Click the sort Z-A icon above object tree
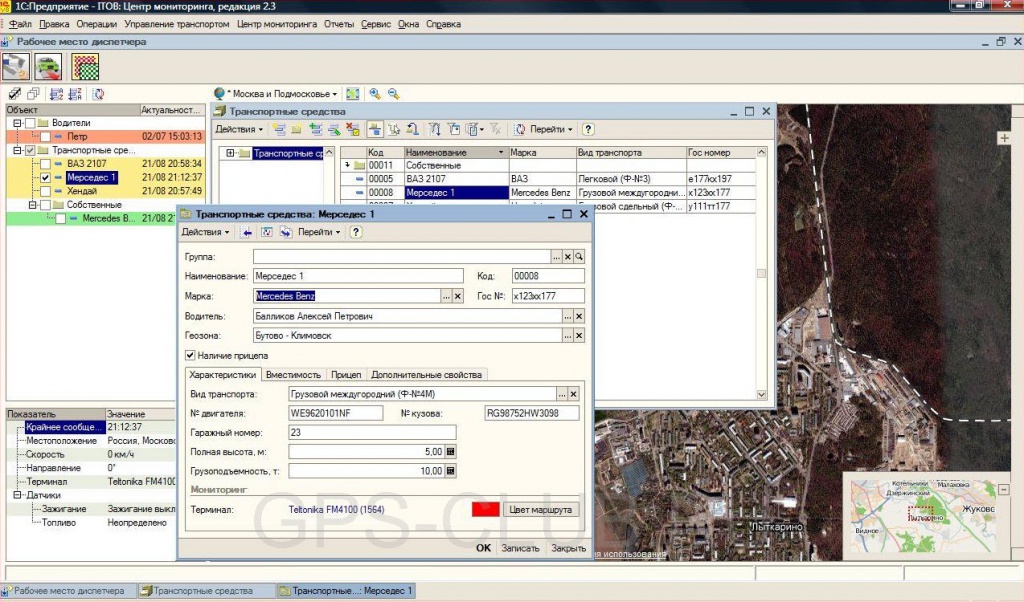Screen dimensions: 1024x602 pos(74,94)
